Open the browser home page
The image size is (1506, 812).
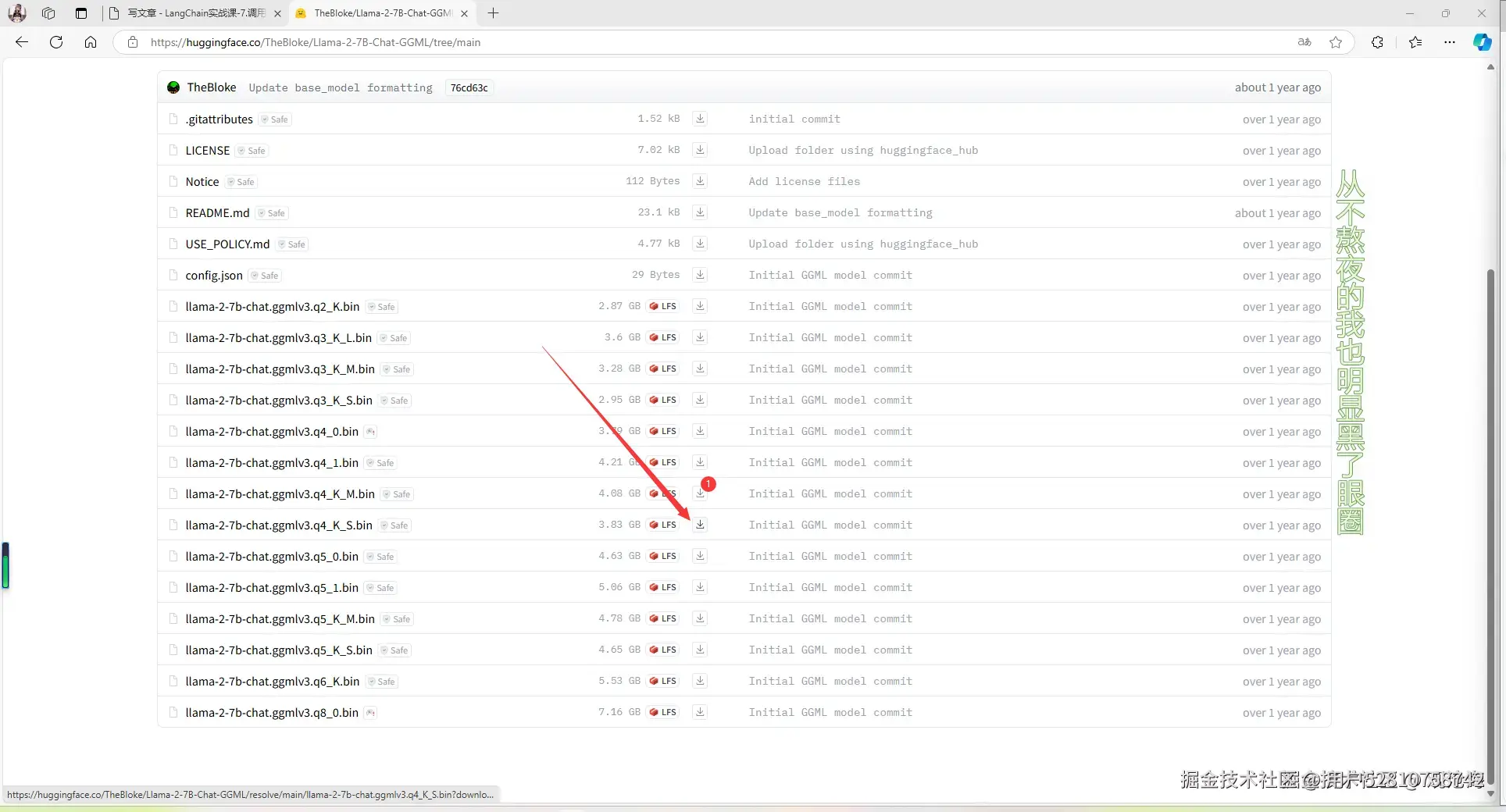[x=91, y=42]
